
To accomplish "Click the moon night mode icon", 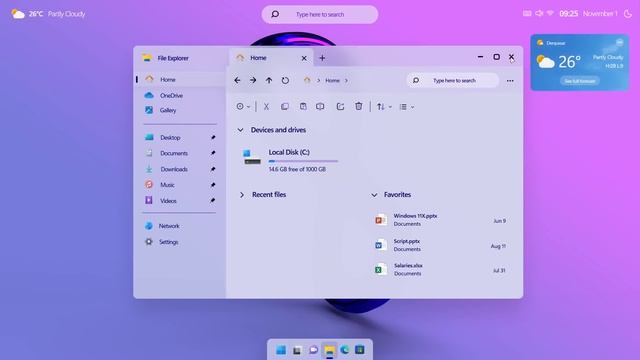I will tap(628, 14).
